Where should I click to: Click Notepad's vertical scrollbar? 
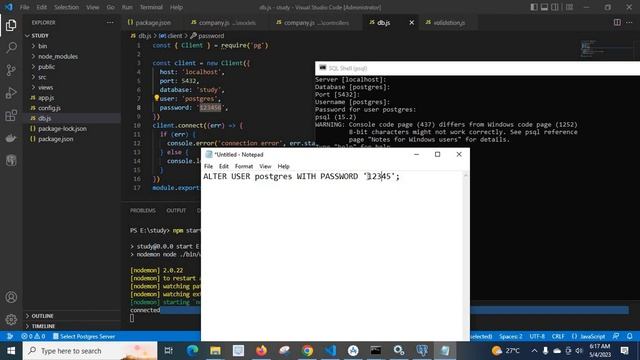coord(466,256)
